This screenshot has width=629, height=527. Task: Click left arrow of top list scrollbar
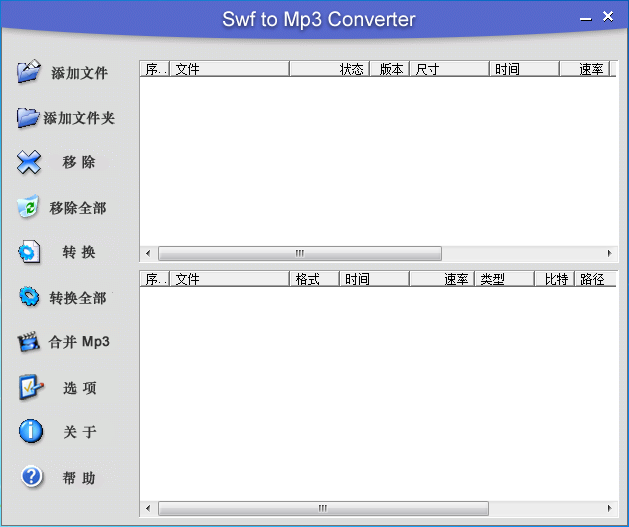[148, 253]
